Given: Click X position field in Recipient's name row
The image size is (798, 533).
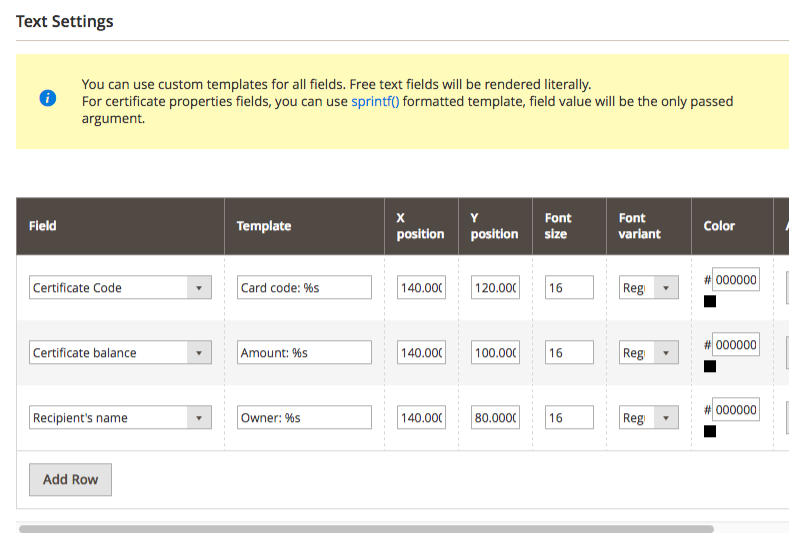Looking at the screenshot, I should click(421, 417).
